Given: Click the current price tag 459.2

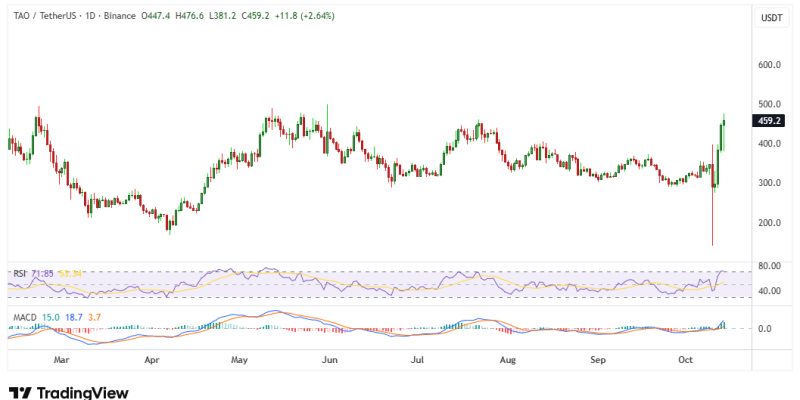Looking at the screenshot, I should coord(771,121).
